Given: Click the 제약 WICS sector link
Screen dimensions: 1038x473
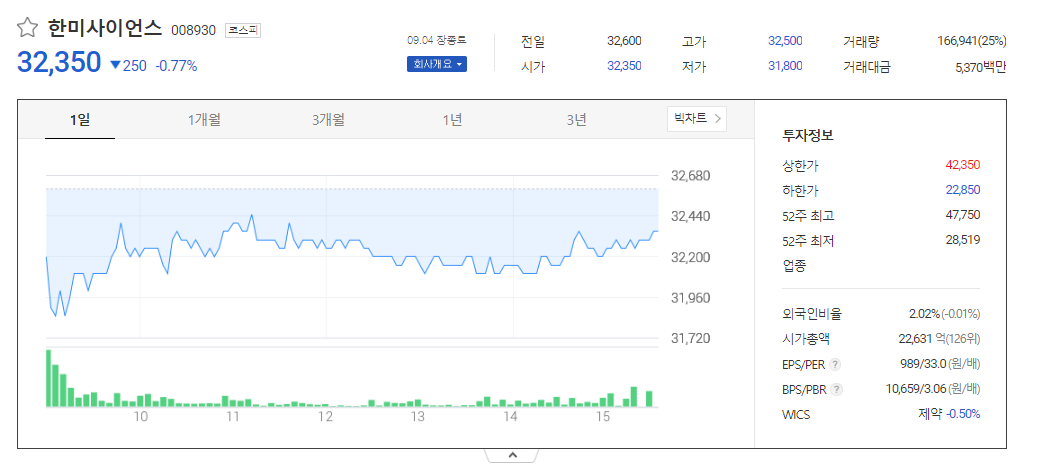Looking at the screenshot, I should [x=929, y=414].
